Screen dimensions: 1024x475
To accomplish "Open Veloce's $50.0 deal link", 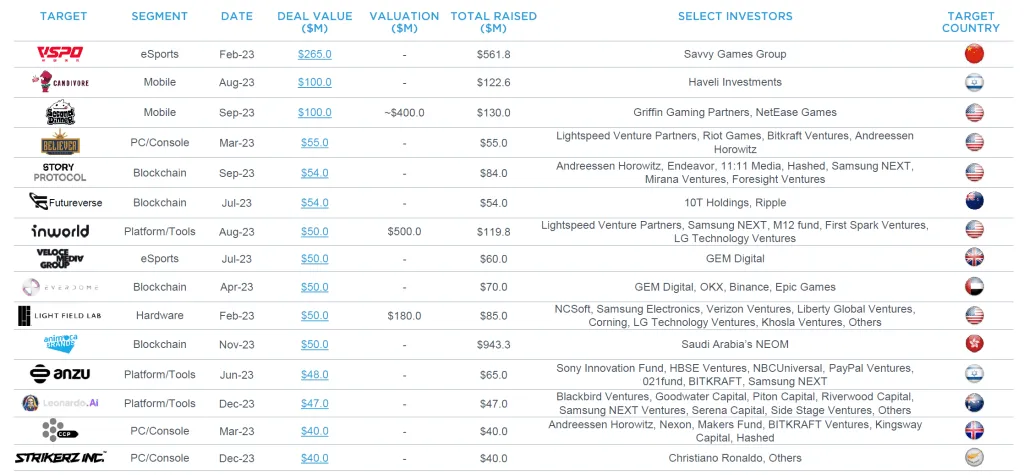I will click(x=314, y=259).
